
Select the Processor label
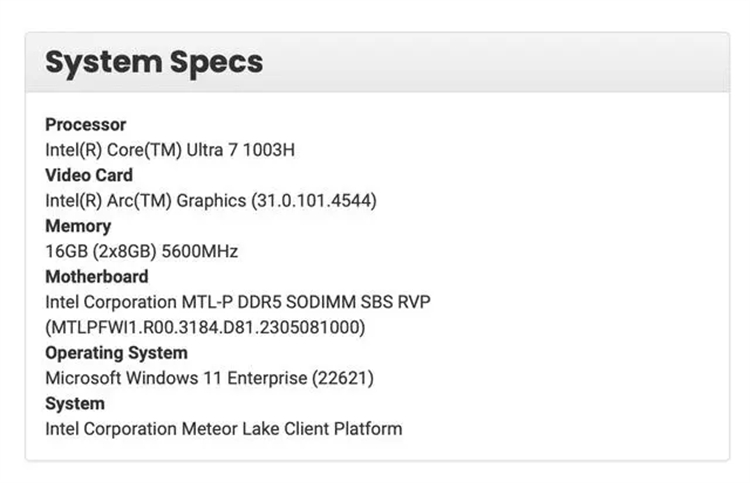86,125
